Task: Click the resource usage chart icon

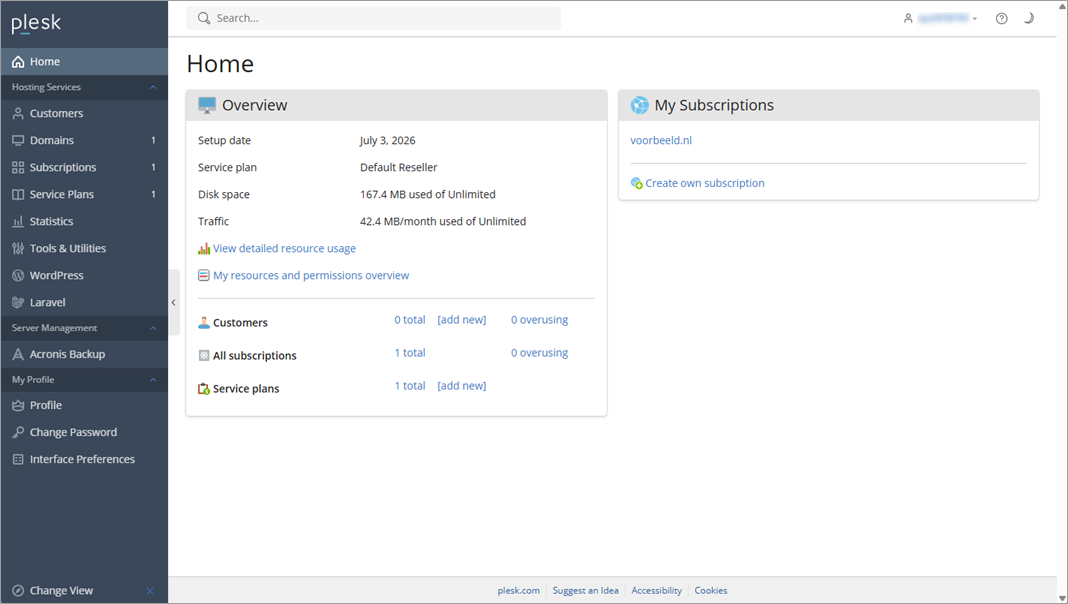Action: pyautogui.click(x=204, y=249)
